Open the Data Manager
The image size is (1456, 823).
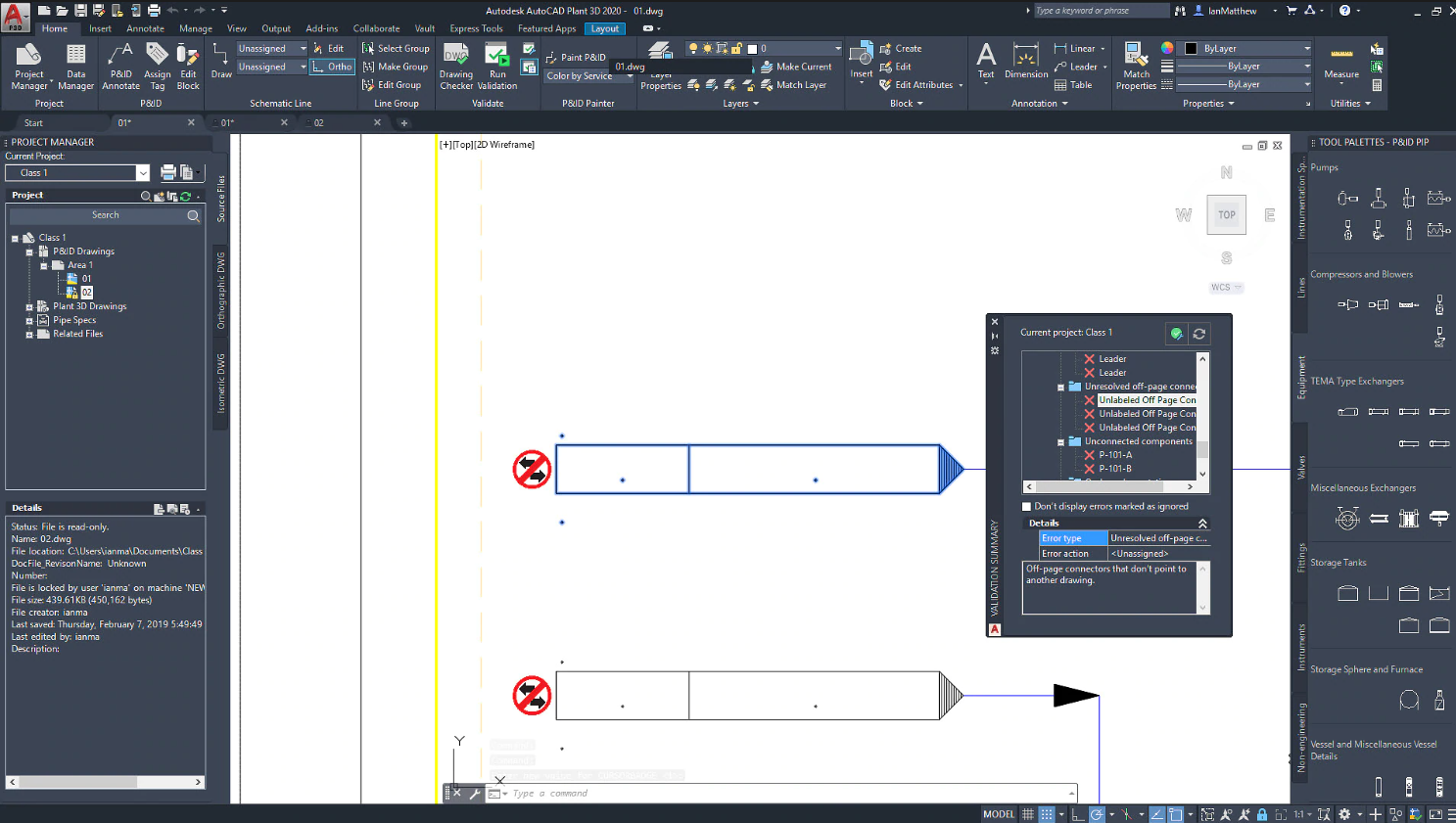[75, 66]
